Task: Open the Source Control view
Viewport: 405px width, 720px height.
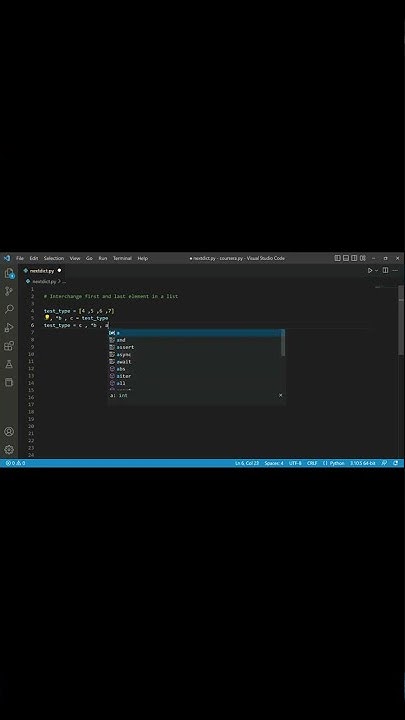Action: (9, 291)
